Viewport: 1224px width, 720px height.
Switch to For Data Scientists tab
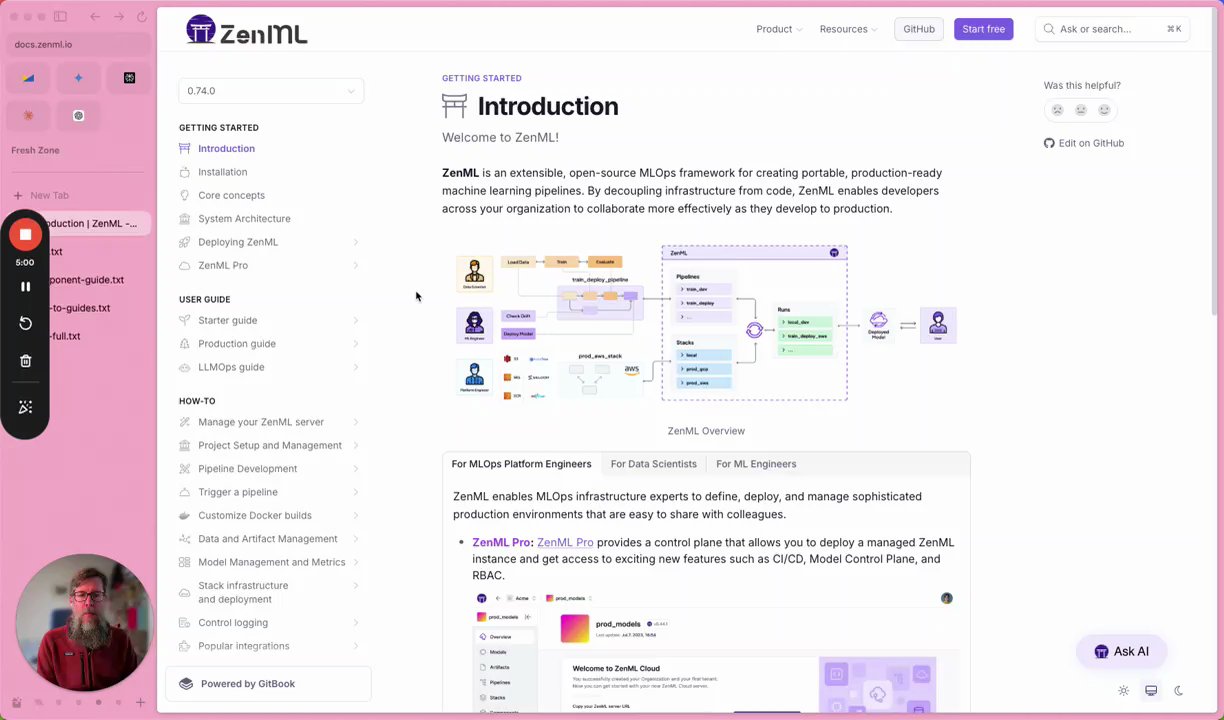[x=654, y=464]
